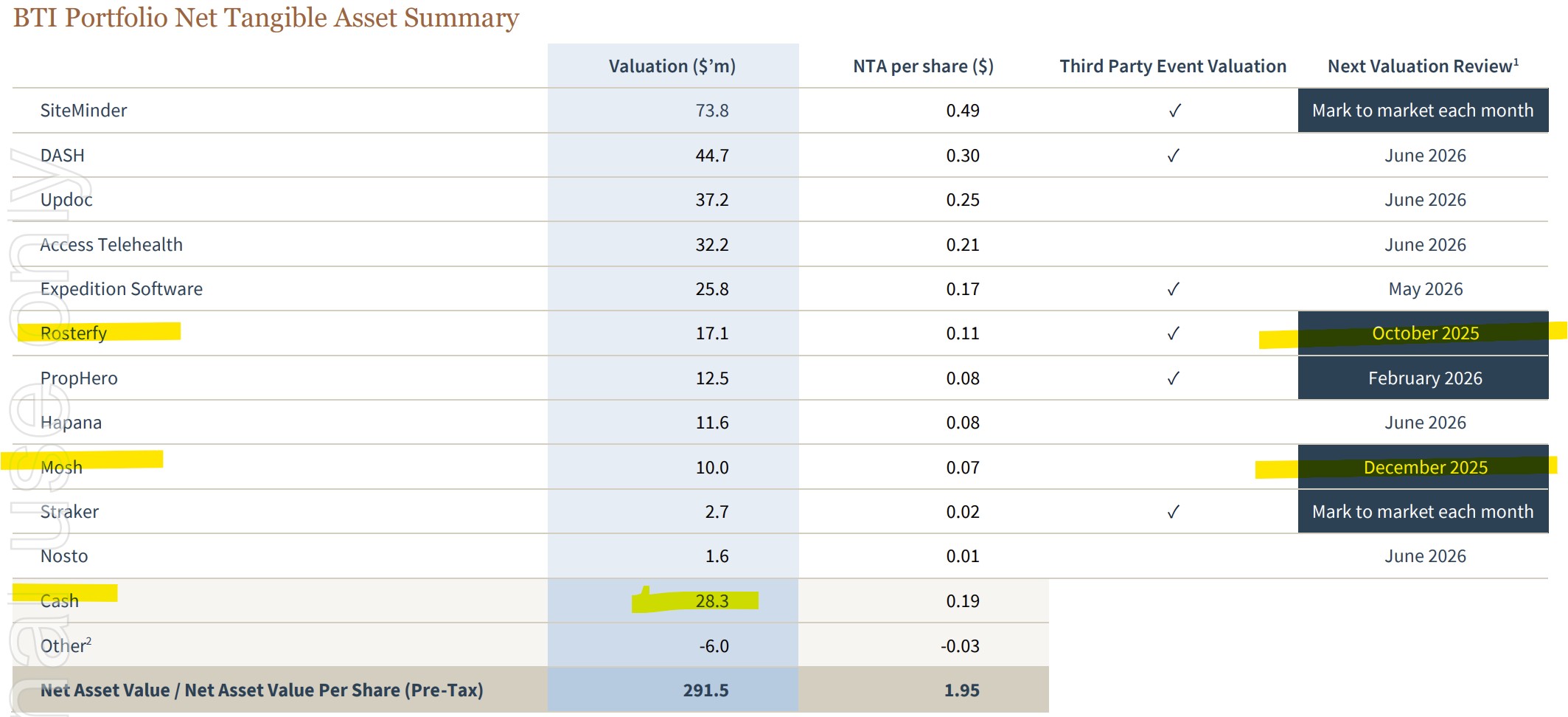1568x717 pixels.
Task: Select the highlighted December 2025 review cell
Action: 1424,468
